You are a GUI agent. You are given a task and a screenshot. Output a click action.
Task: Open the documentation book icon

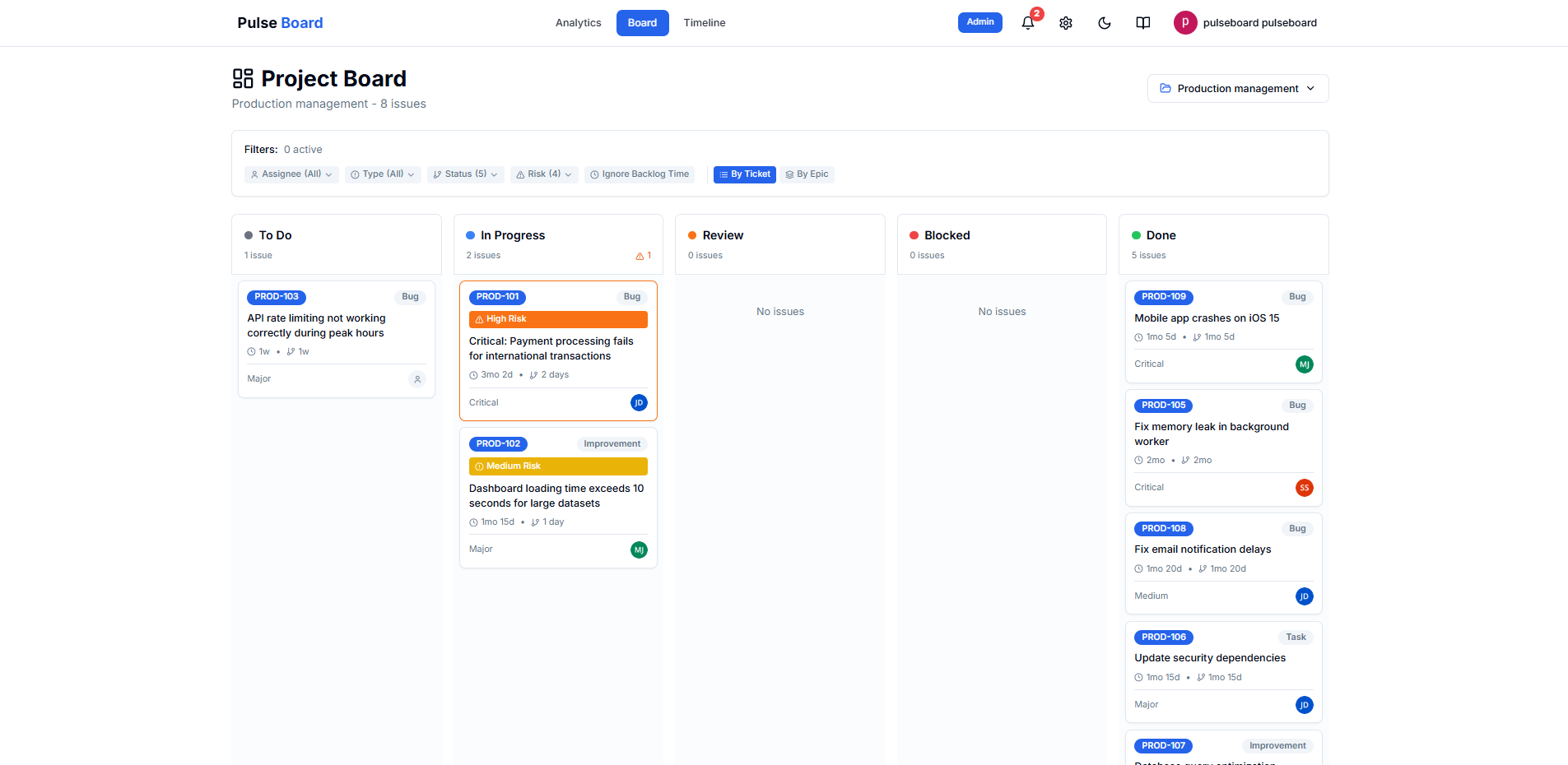click(1143, 23)
